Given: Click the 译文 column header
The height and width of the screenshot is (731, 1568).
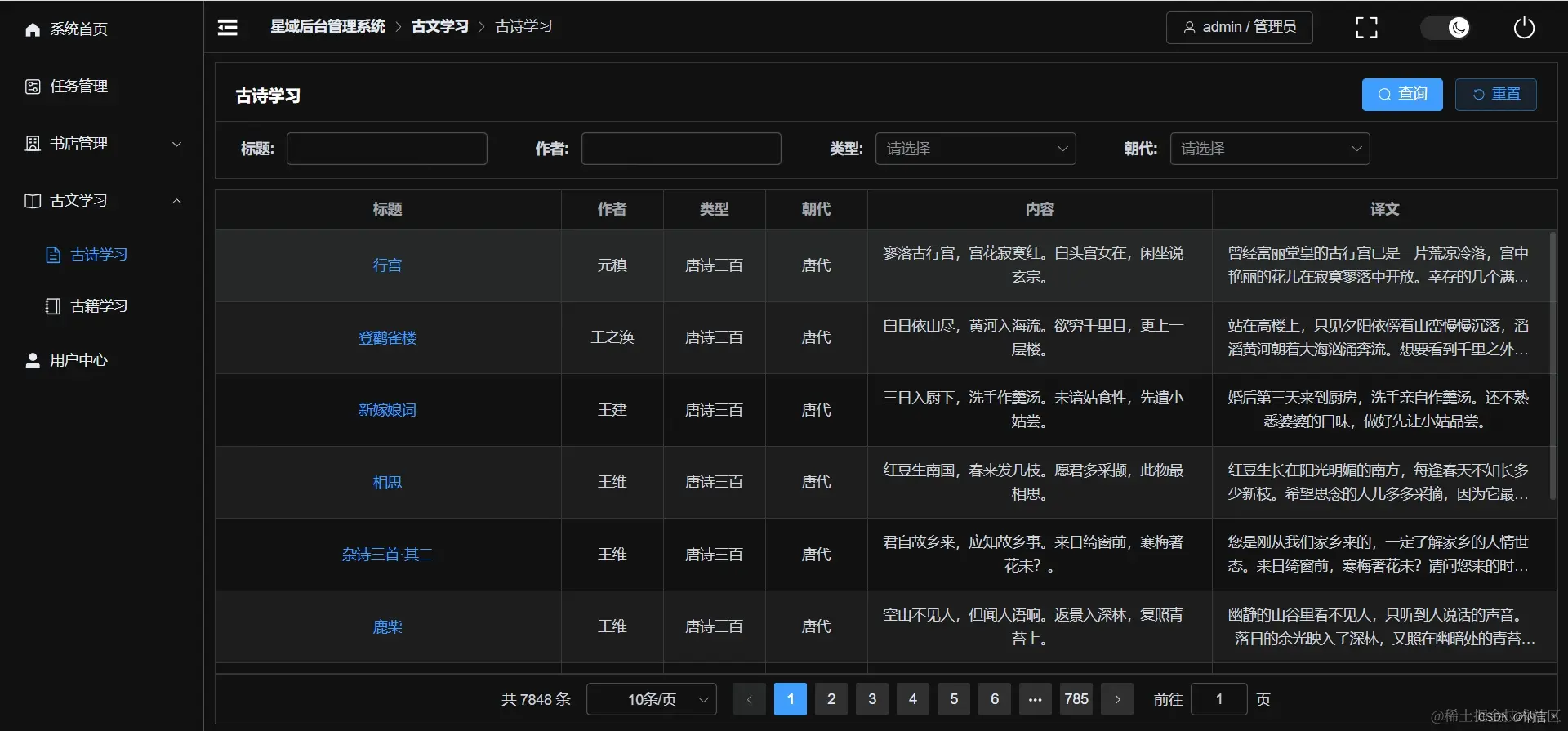Looking at the screenshot, I should point(1384,209).
